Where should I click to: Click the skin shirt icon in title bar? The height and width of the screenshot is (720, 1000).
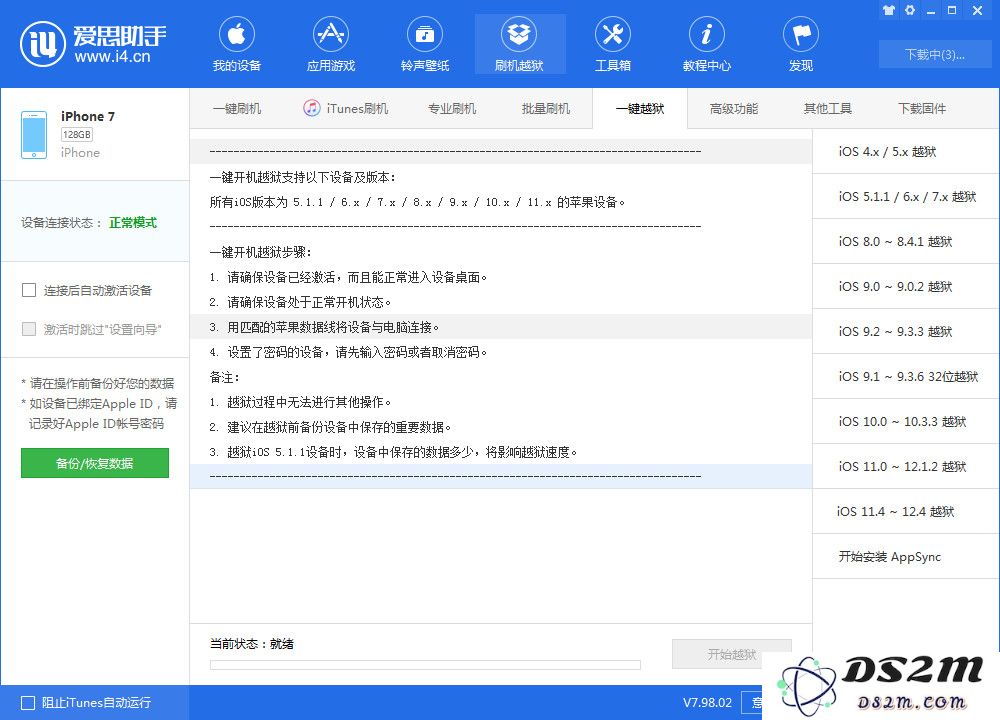click(889, 10)
